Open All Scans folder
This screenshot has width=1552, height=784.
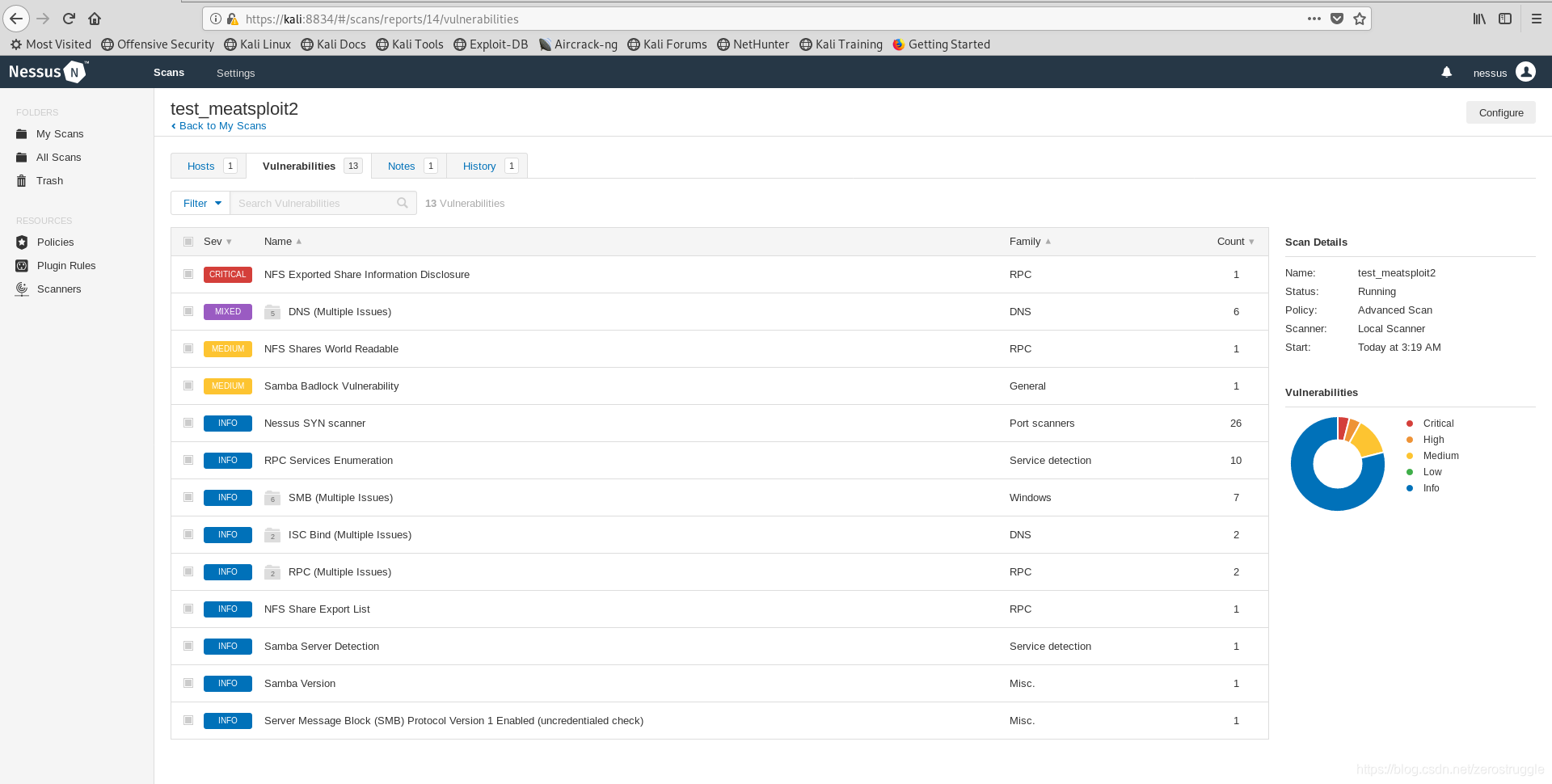click(x=58, y=158)
